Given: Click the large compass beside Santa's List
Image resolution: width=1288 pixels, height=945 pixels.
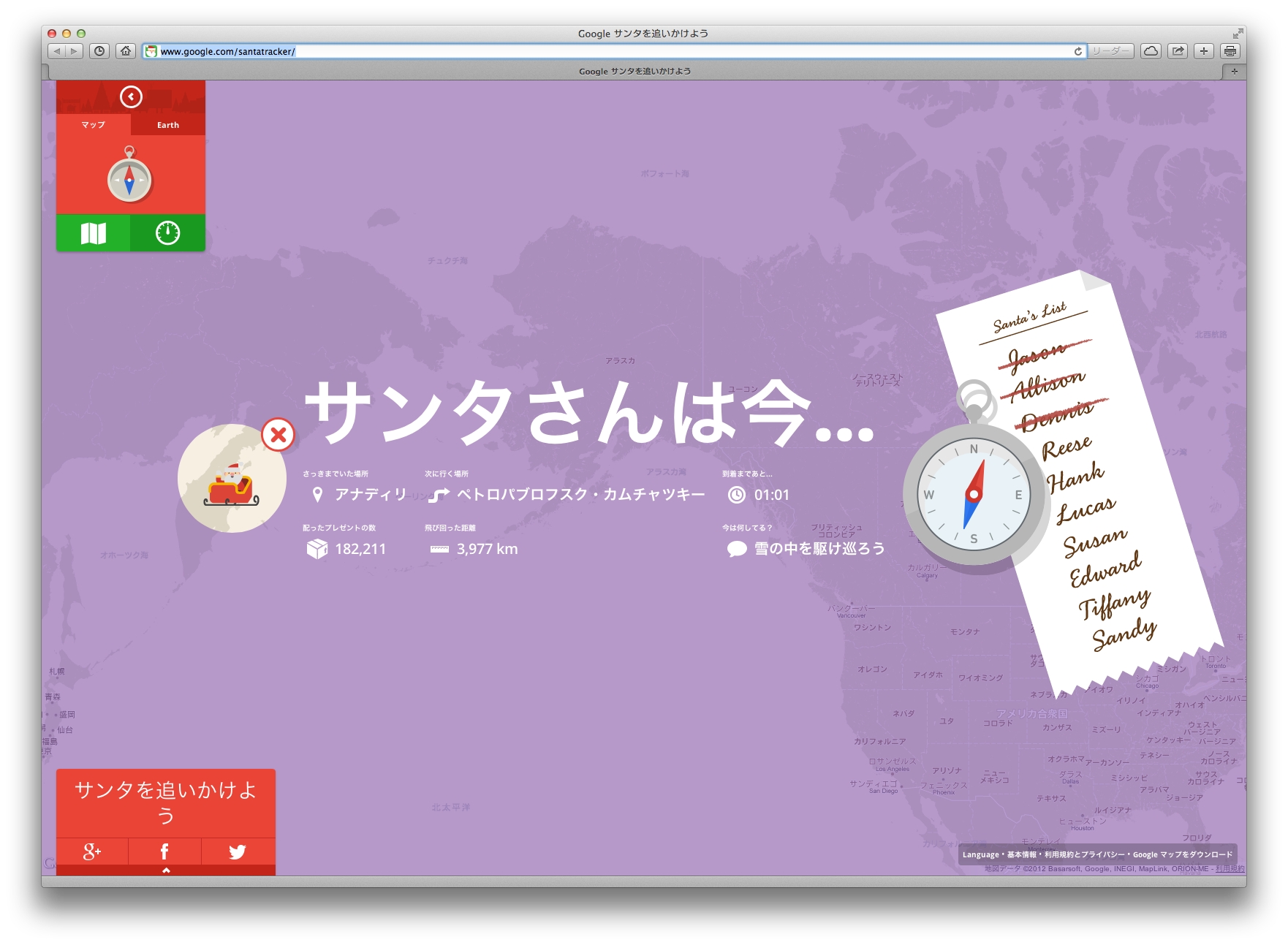Looking at the screenshot, I should click(x=974, y=493).
